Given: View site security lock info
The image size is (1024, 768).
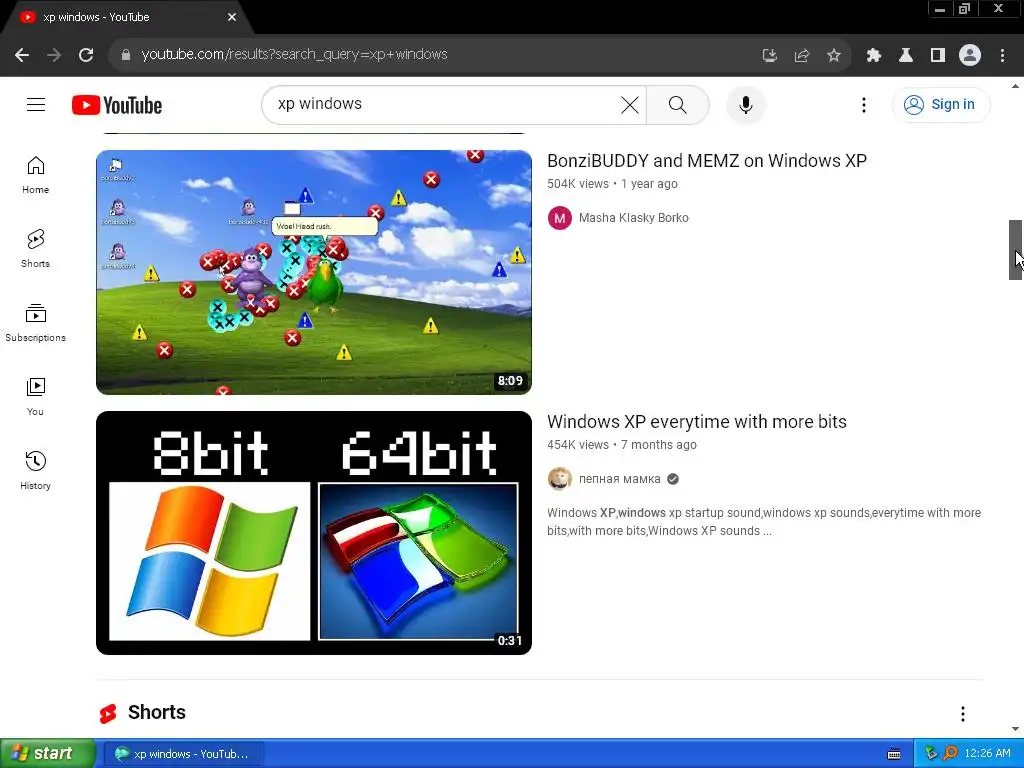Looking at the screenshot, I should pos(125,55).
